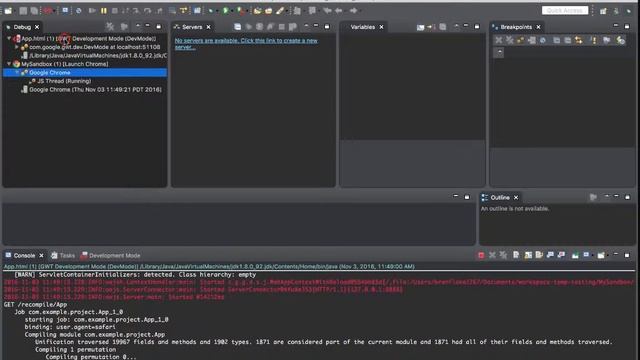Collapse the App.html launch tree node
640x360 pixels.
[x=9, y=38]
